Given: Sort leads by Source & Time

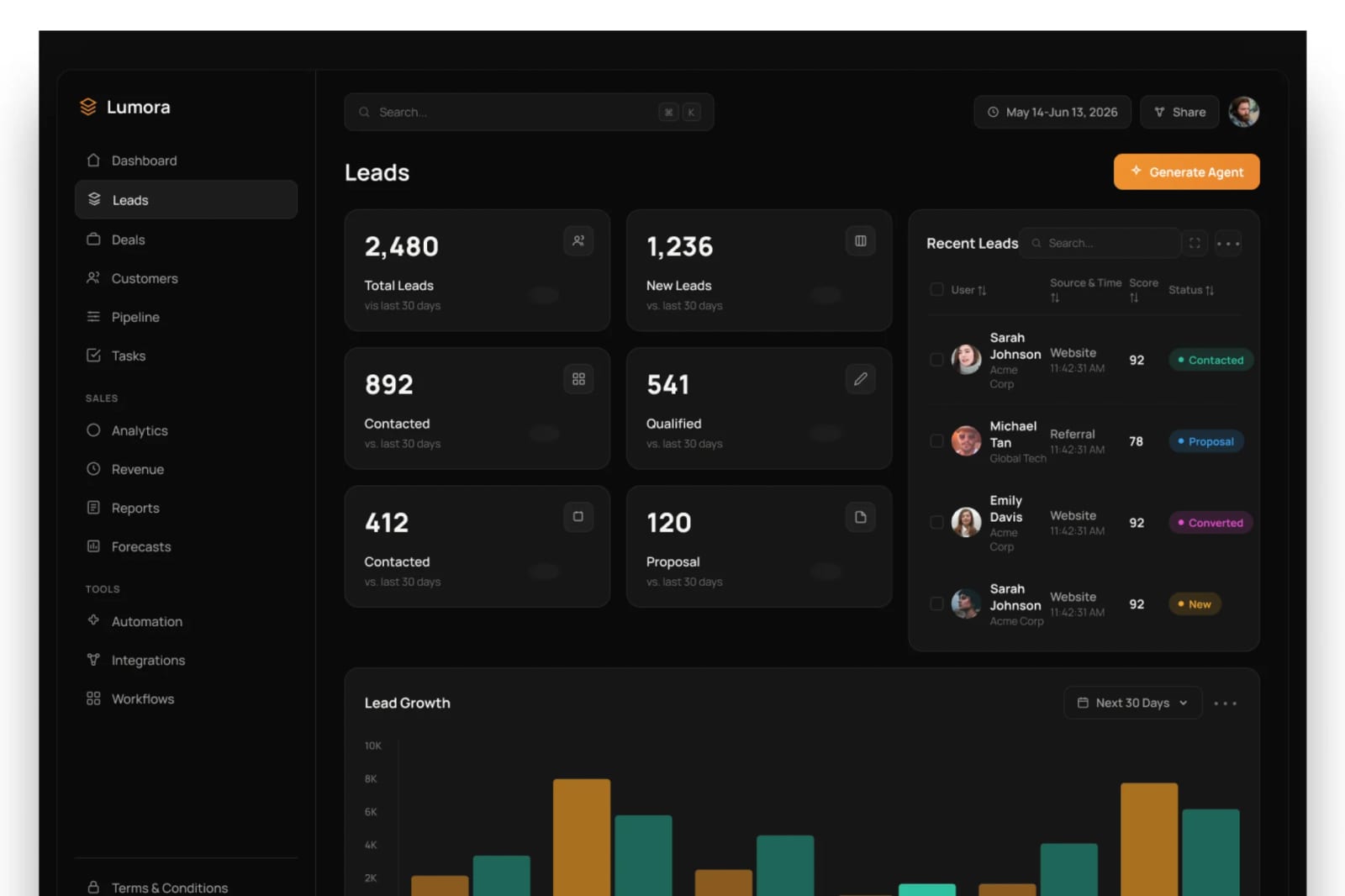Looking at the screenshot, I should (1055, 298).
